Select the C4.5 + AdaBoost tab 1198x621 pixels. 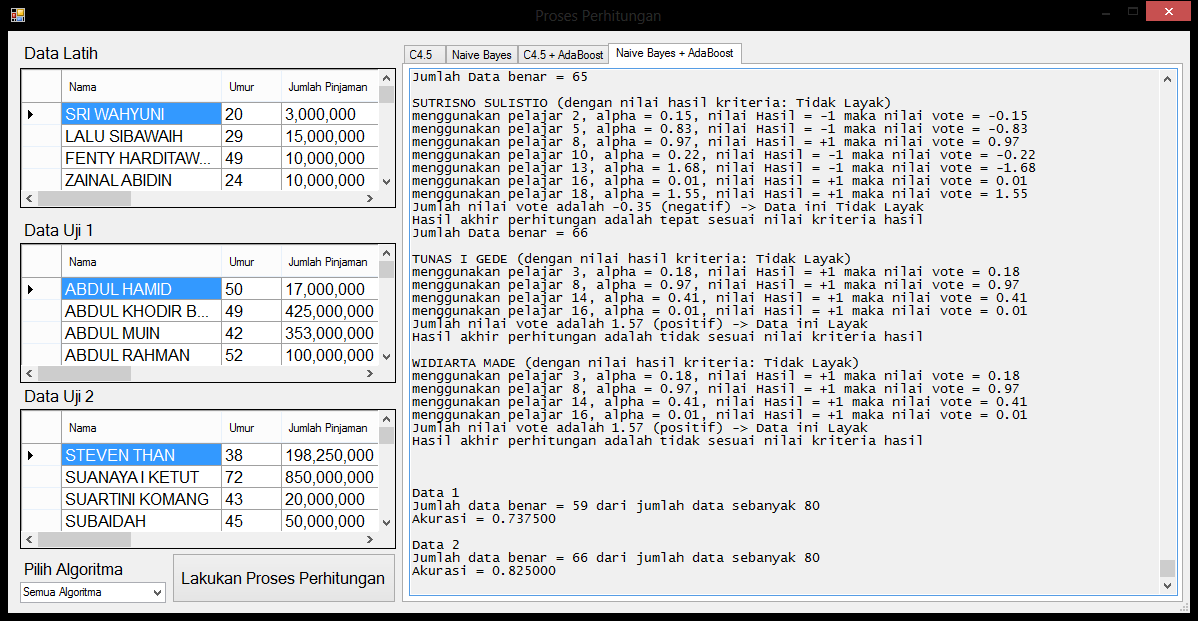pos(563,55)
